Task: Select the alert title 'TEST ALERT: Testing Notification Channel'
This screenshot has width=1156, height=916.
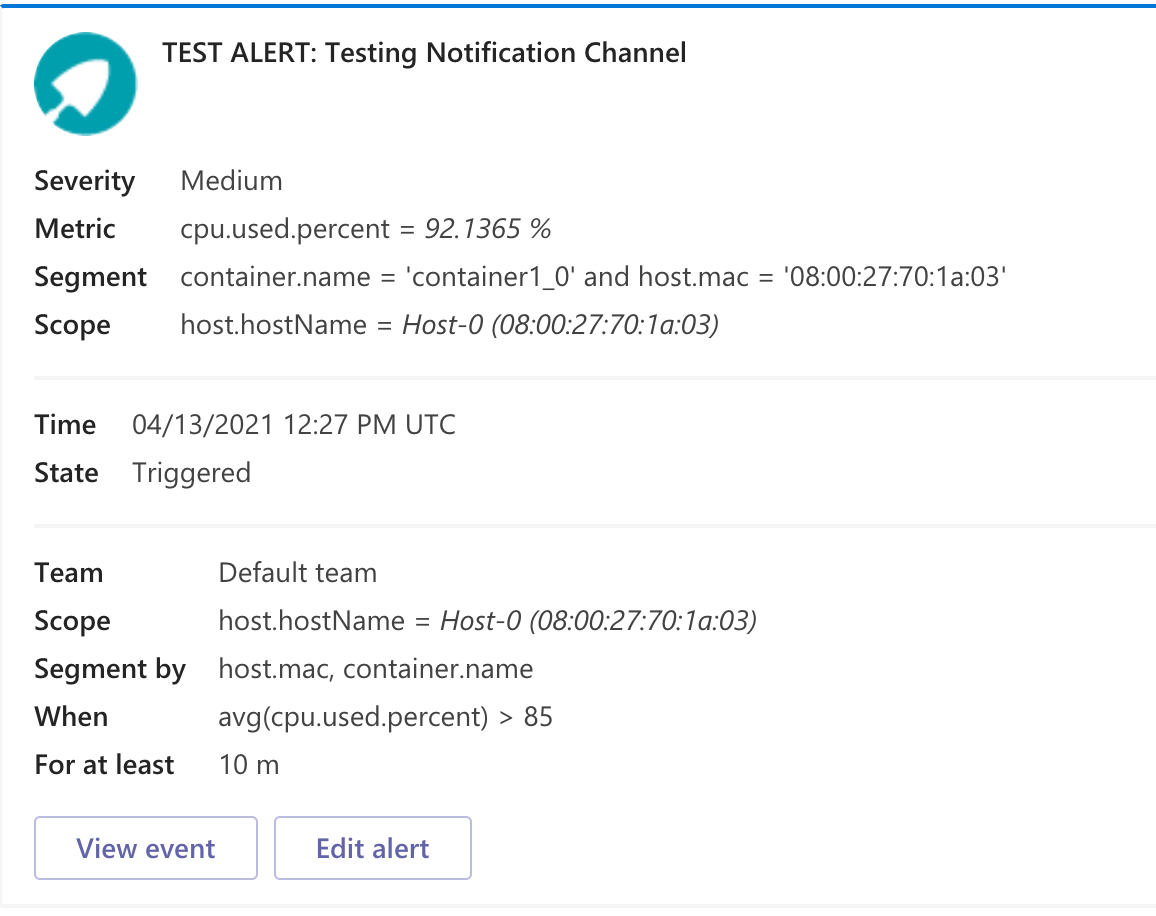Action: (x=424, y=53)
